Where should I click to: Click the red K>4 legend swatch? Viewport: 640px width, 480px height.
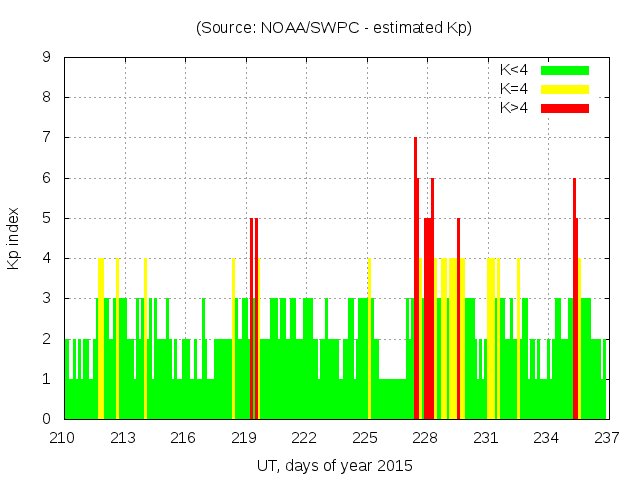pos(565,107)
